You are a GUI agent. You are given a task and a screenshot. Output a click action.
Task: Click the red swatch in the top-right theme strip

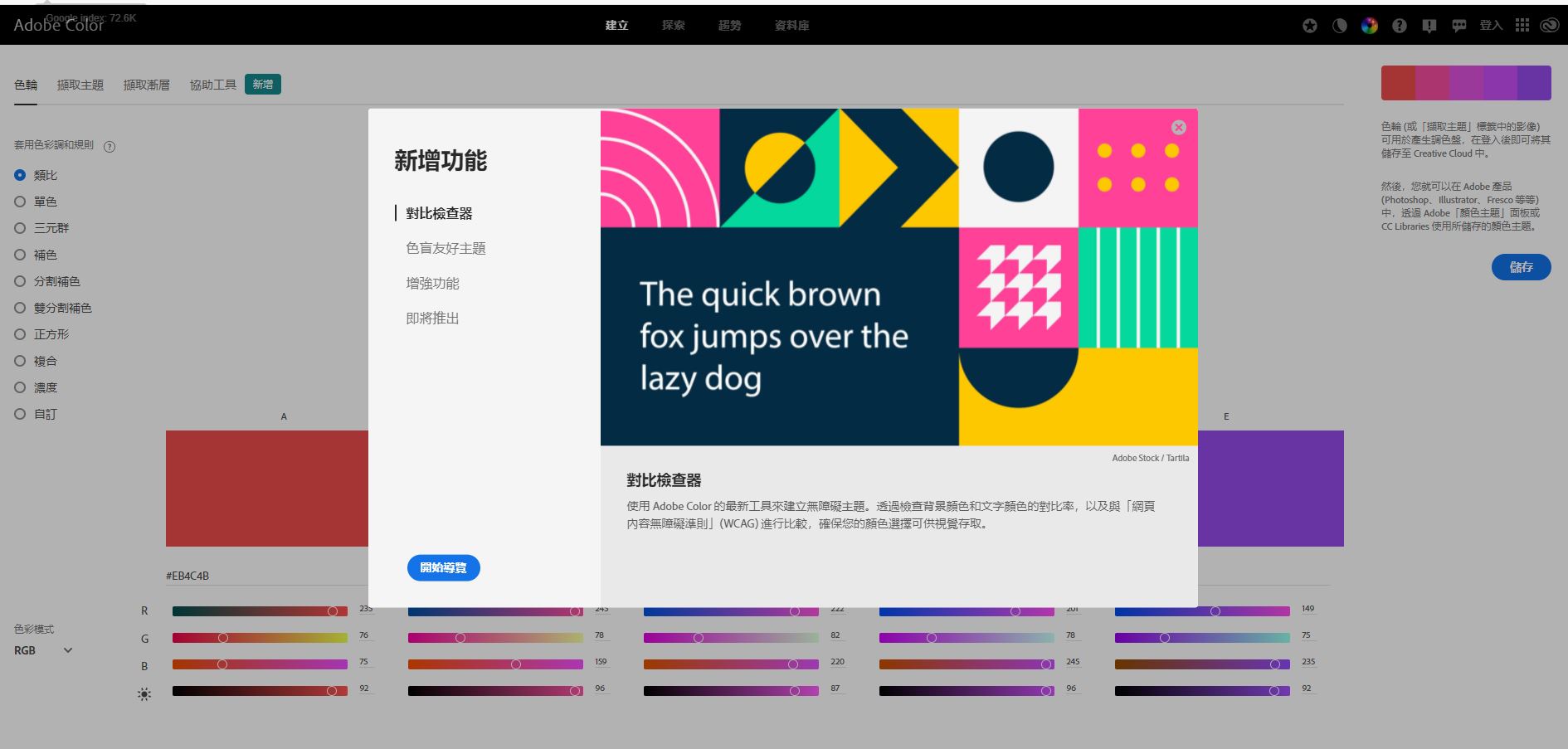pos(1398,83)
